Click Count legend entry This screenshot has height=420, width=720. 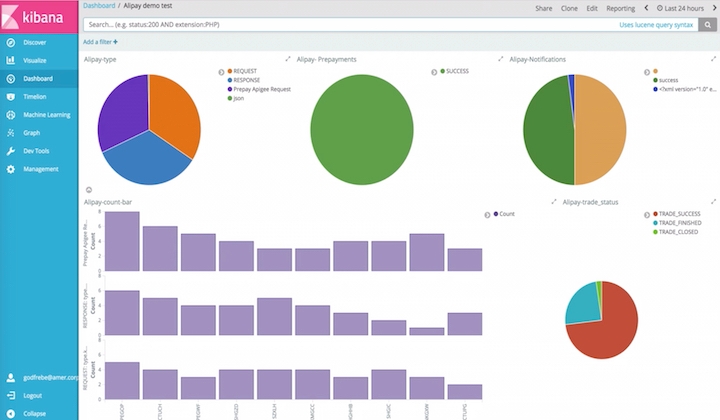[x=504, y=214]
